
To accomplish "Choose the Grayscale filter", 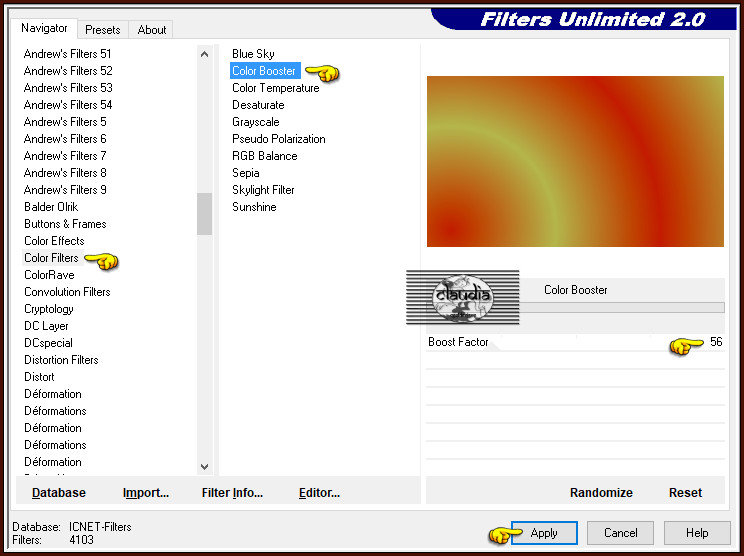I will point(255,122).
